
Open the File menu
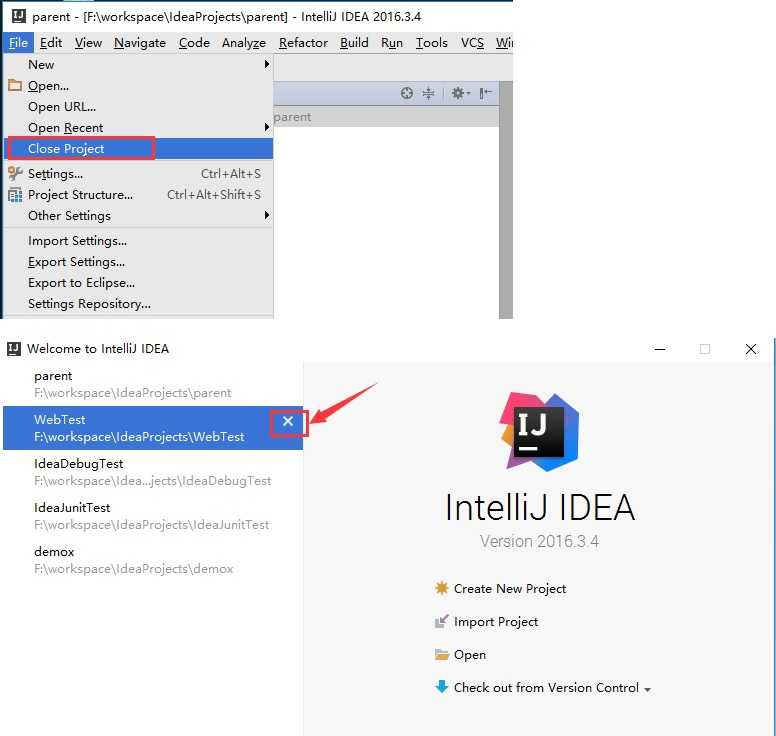18,43
